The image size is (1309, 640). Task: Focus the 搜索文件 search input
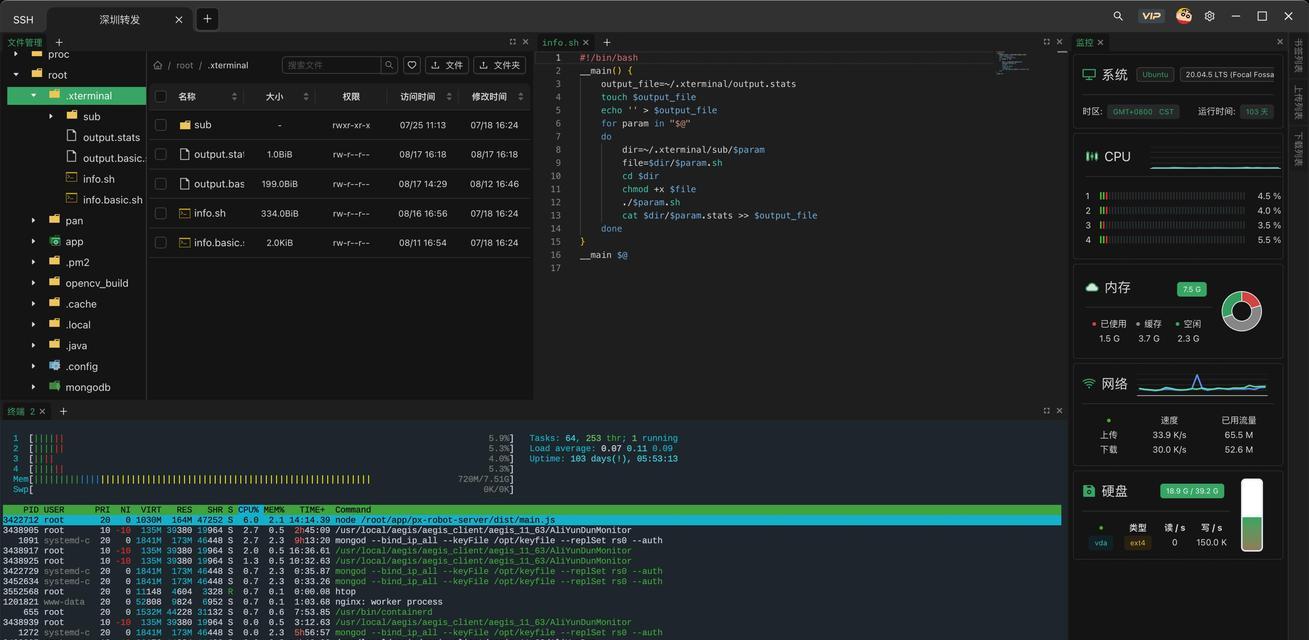click(x=332, y=65)
